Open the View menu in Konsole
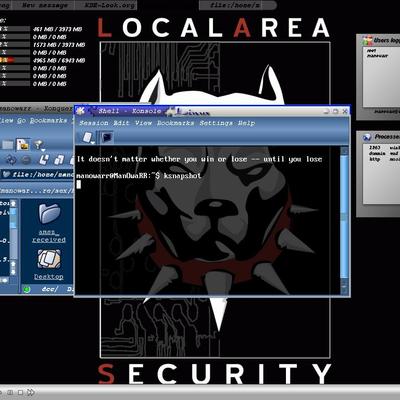Screen dimensions: 400x400 pyautogui.click(x=143, y=123)
